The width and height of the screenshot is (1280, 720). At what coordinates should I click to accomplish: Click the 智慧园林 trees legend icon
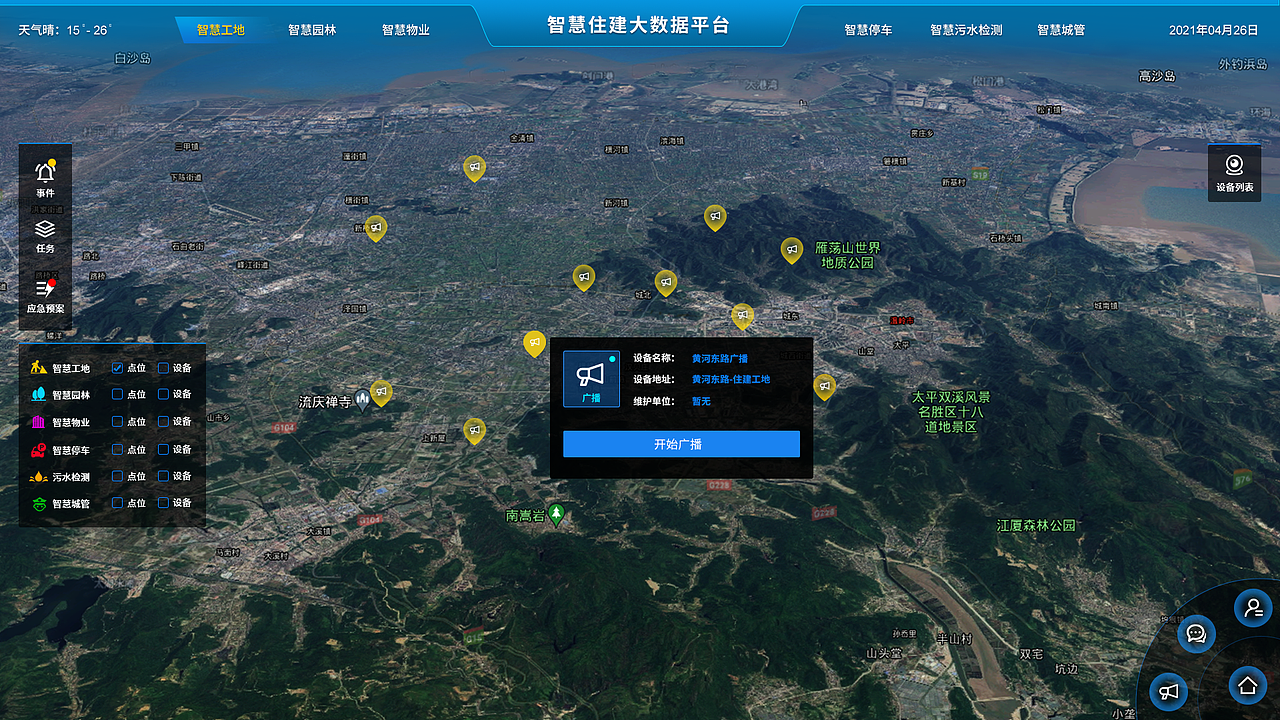click(x=39, y=394)
